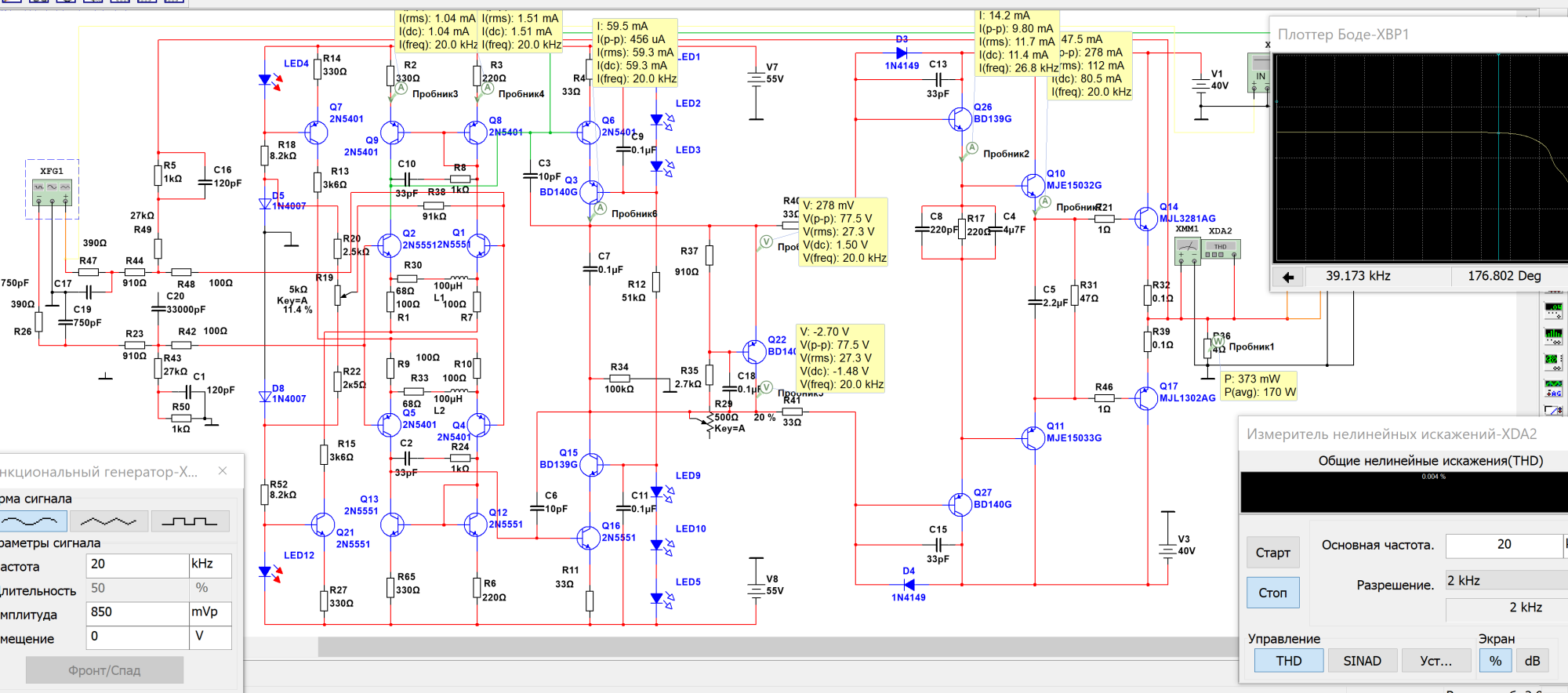
Task: Choose triangle waveform in function generator
Action: click(108, 521)
